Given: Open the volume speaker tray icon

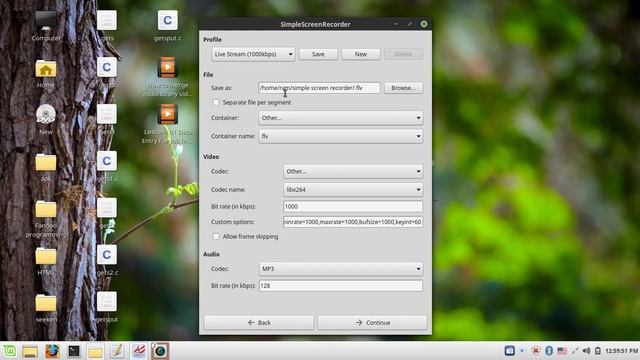Looking at the screenshot, I should point(586,351).
